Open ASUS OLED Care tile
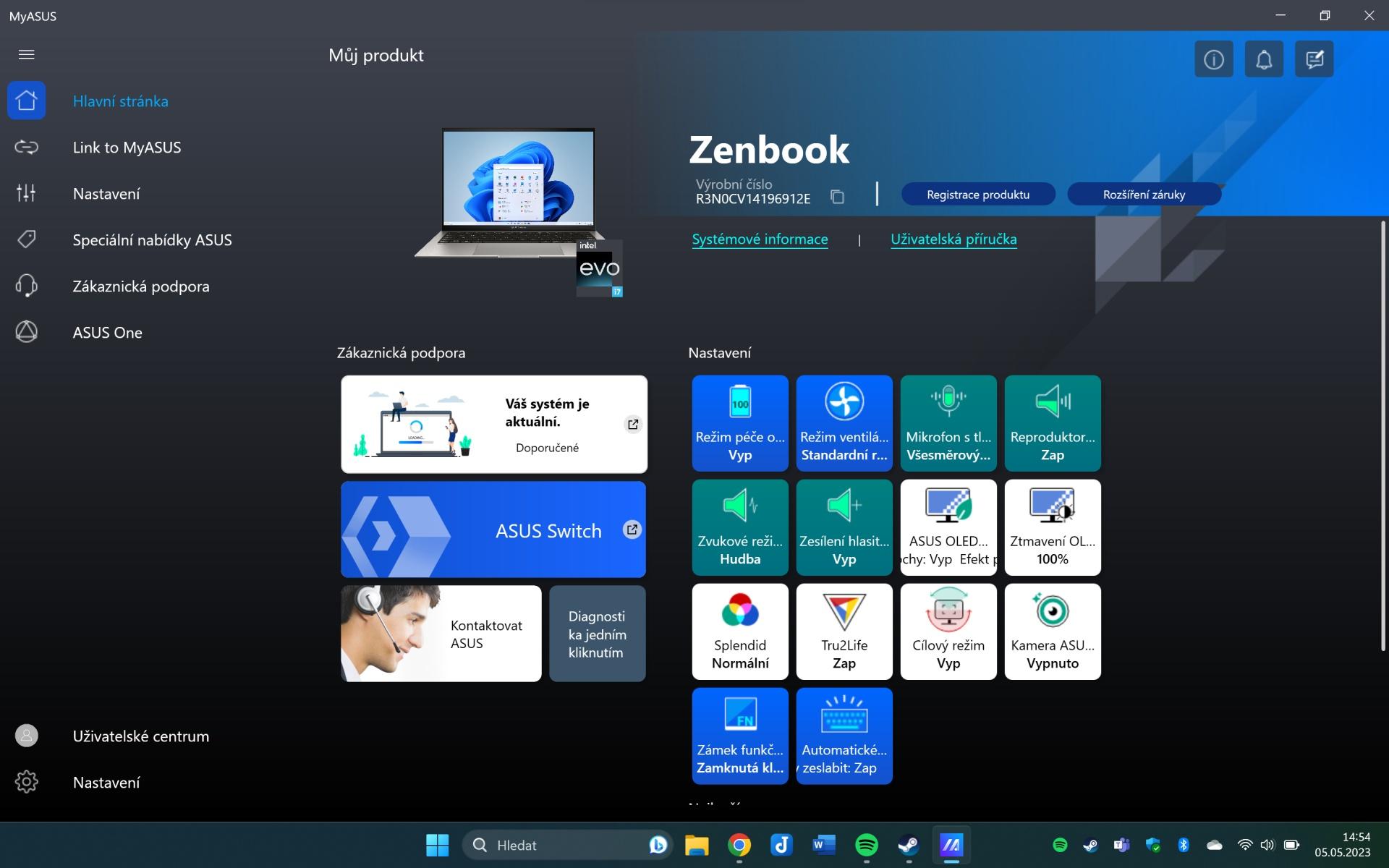Viewport: 1389px width, 868px height. click(948, 527)
